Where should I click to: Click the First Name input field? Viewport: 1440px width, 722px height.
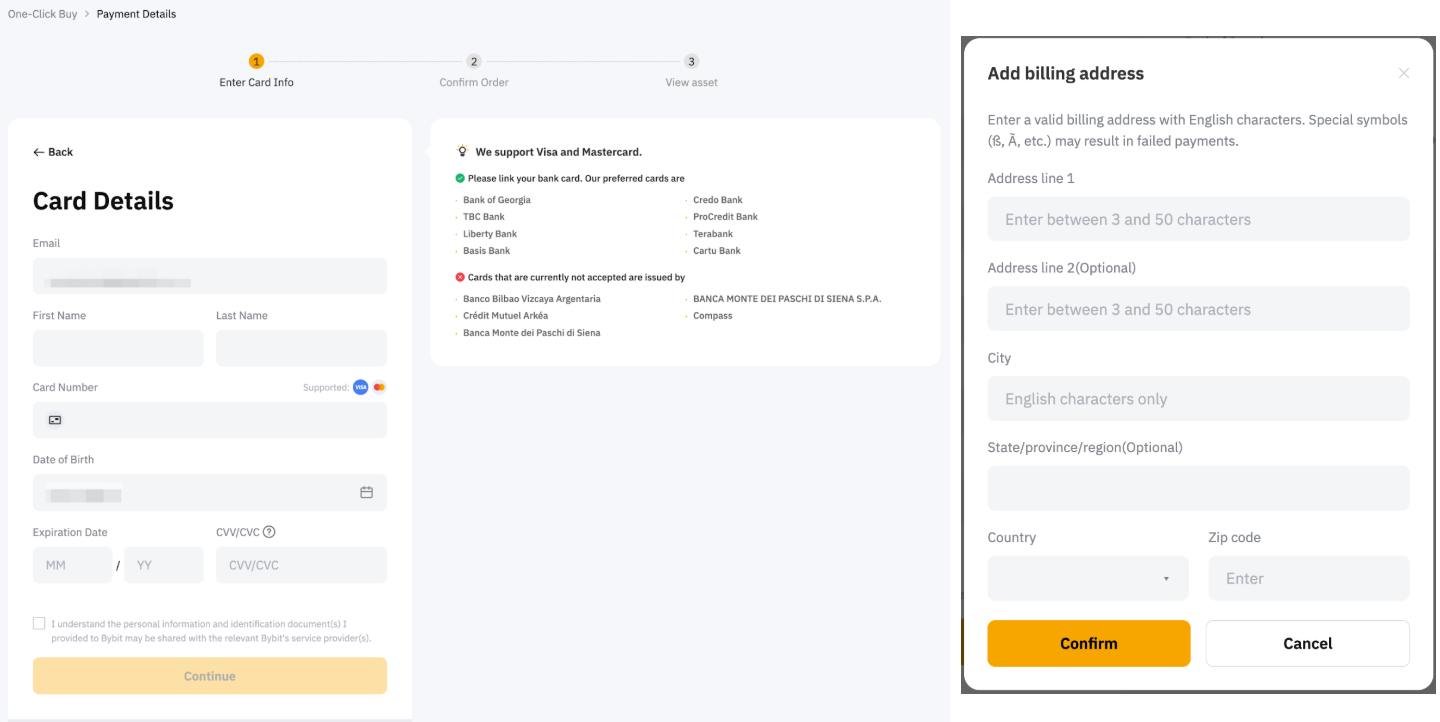coord(118,348)
